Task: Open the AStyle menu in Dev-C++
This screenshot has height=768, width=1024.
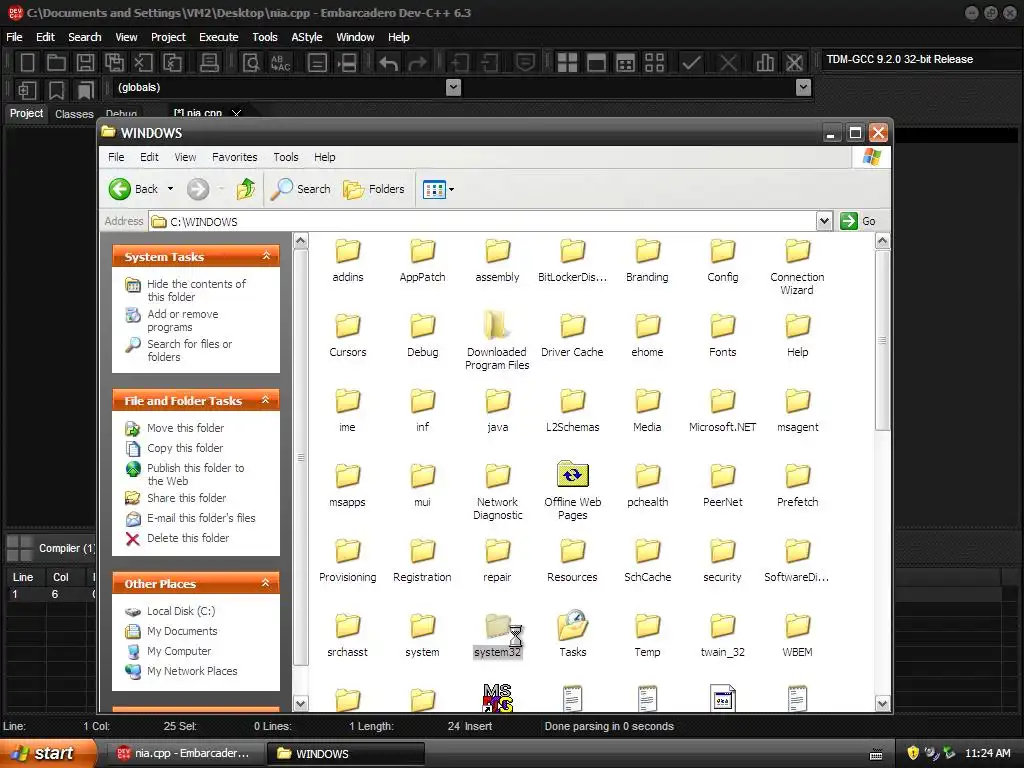Action: 306,37
